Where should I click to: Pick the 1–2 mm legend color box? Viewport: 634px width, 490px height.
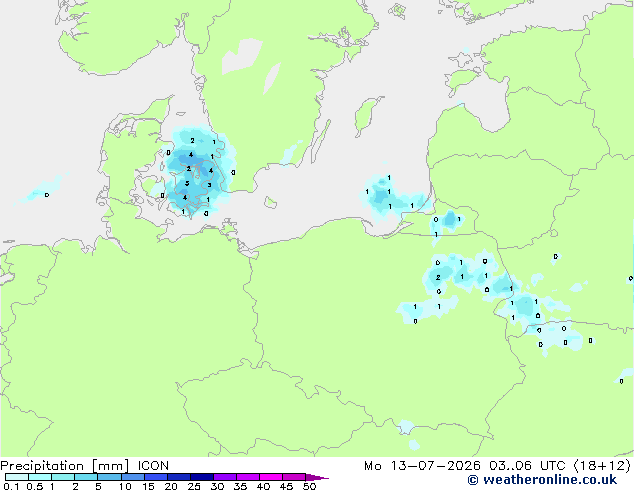pos(63,477)
